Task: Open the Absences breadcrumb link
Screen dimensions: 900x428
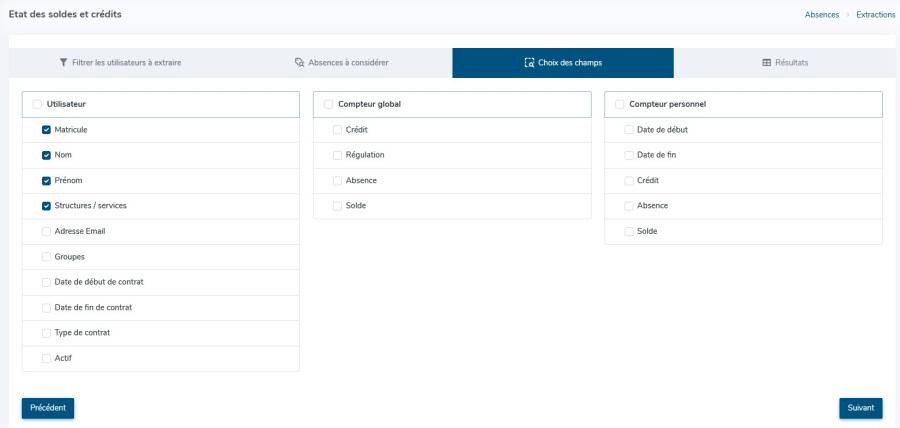Action: point(821,15)
